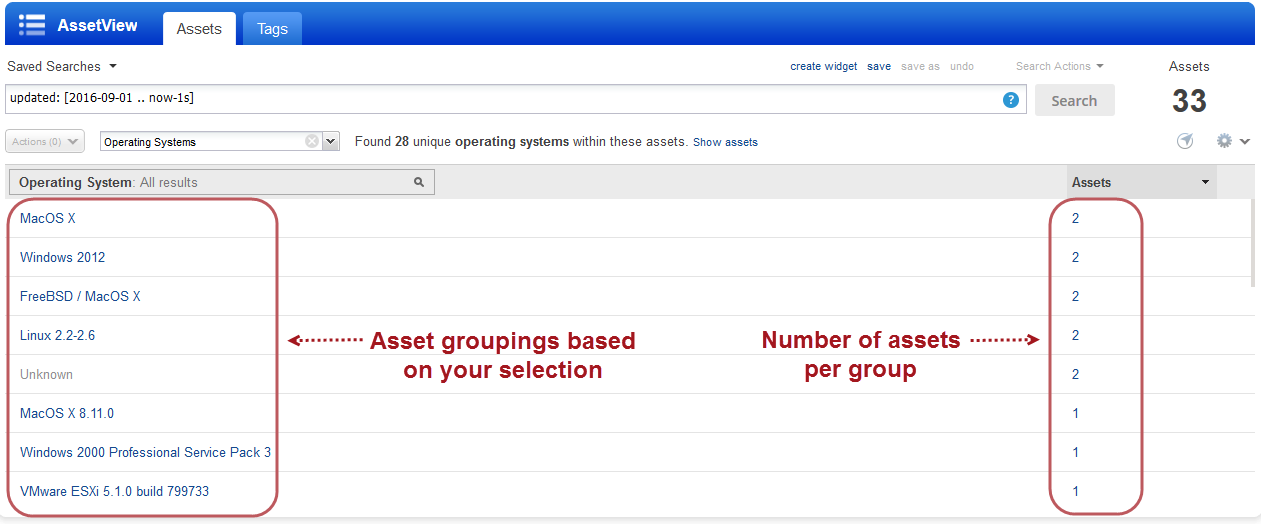Click the Show assets link
Screen dimensions: 1261x524
tap(725, 142)
